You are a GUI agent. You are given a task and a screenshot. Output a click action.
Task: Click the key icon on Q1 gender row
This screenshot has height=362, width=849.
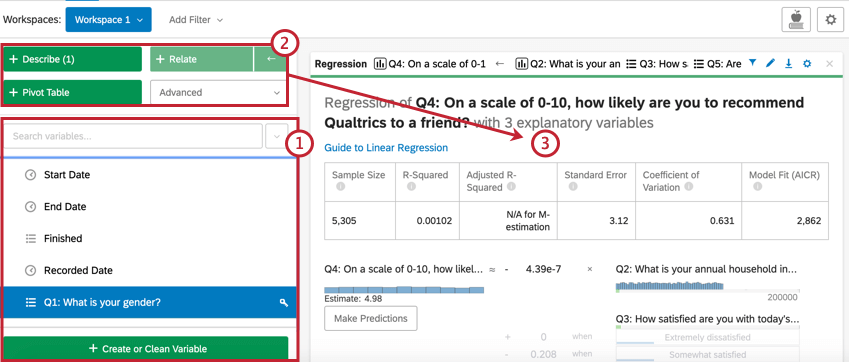pyautogui.click(x=283, y=303)
